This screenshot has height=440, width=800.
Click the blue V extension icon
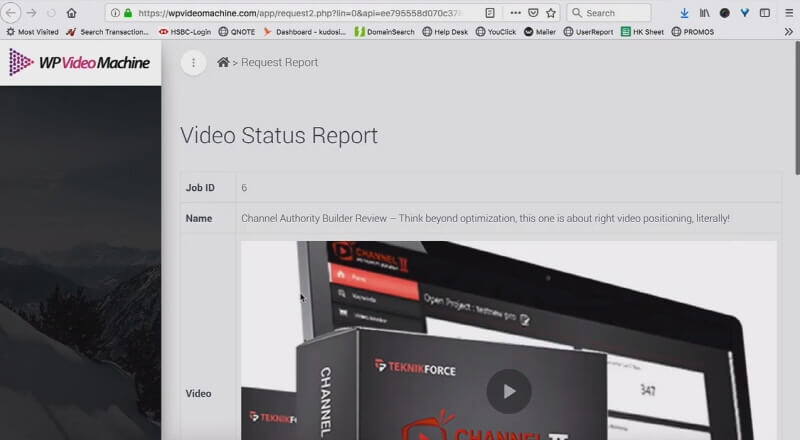pyautogui.click(x=744, y=13)
